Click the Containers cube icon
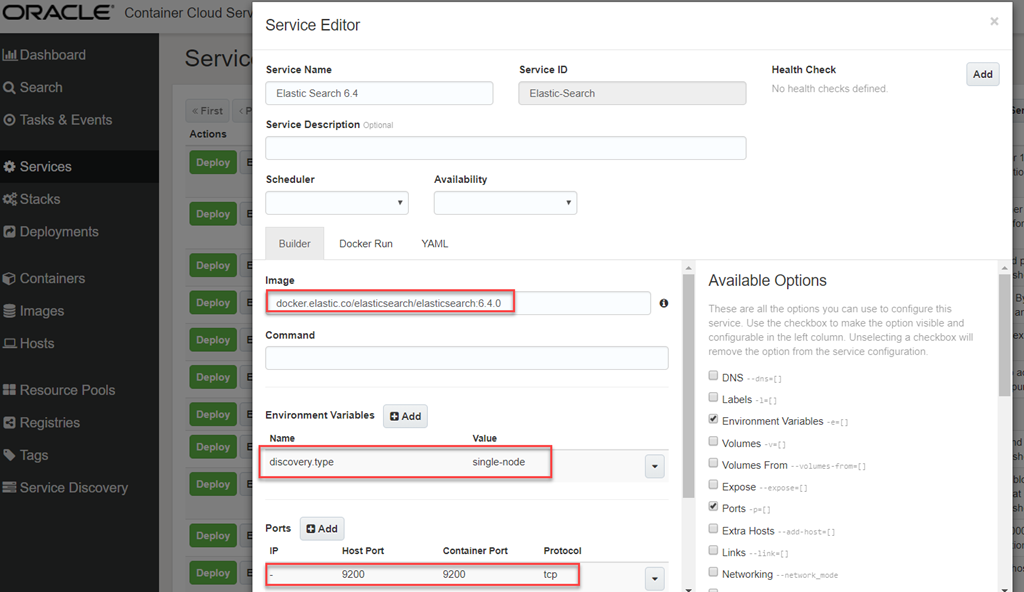This screenshot has width=1024, height=592. (10, 279)
